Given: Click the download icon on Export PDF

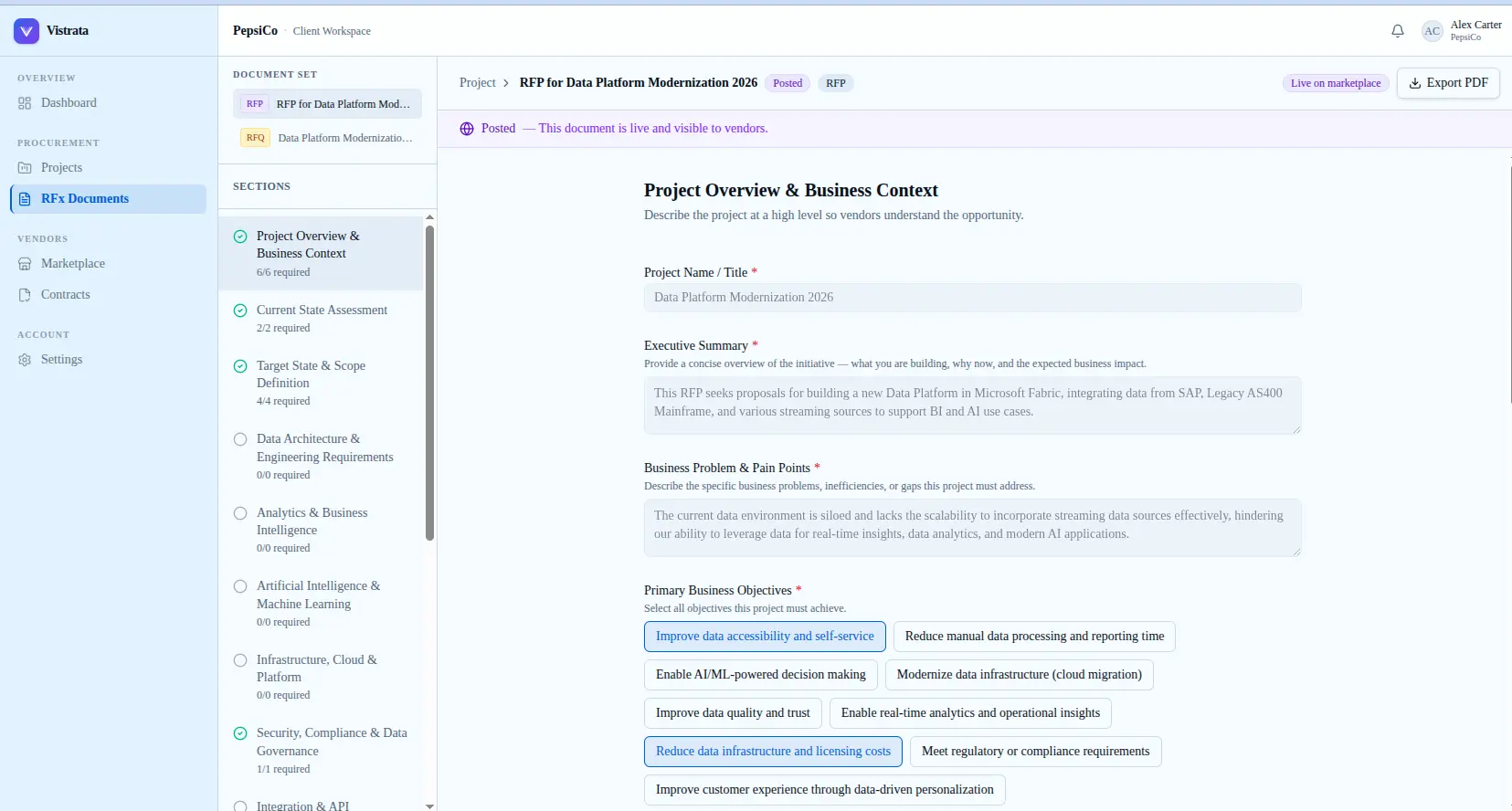Looking at the screenshot, I should coord(1415,83).
